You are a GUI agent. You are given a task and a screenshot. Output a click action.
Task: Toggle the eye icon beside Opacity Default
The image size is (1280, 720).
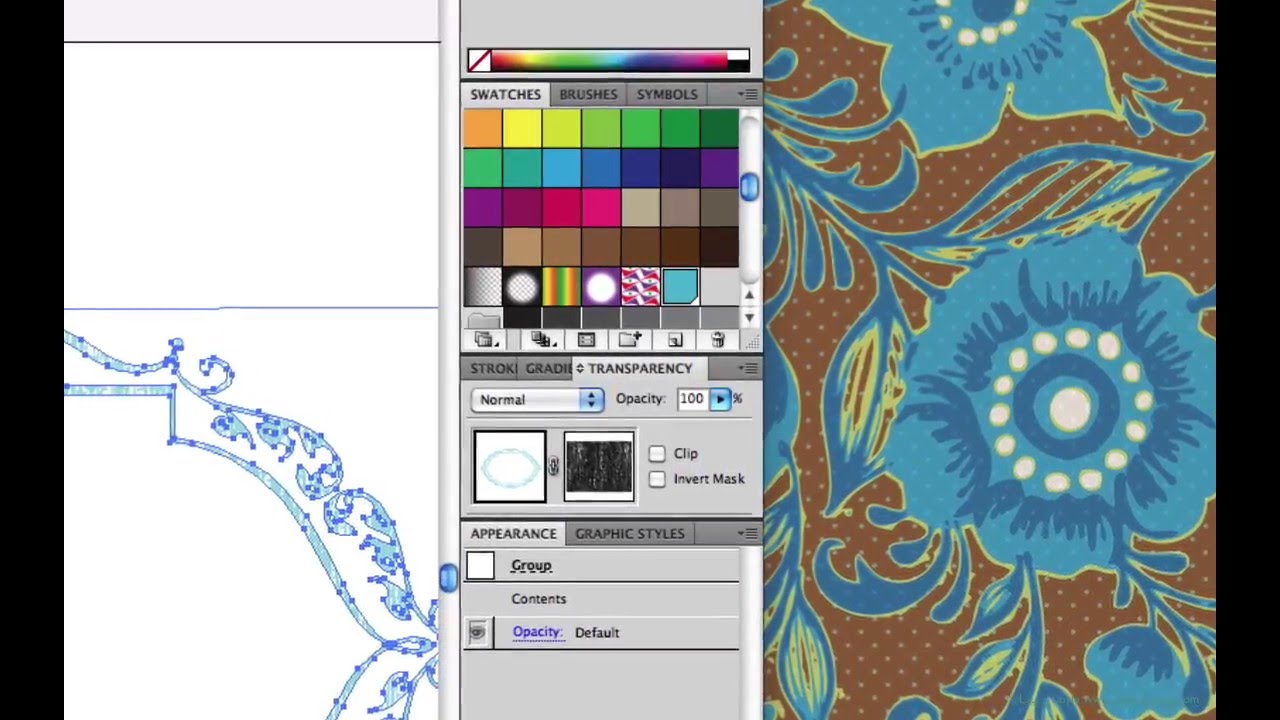[477, 631]
